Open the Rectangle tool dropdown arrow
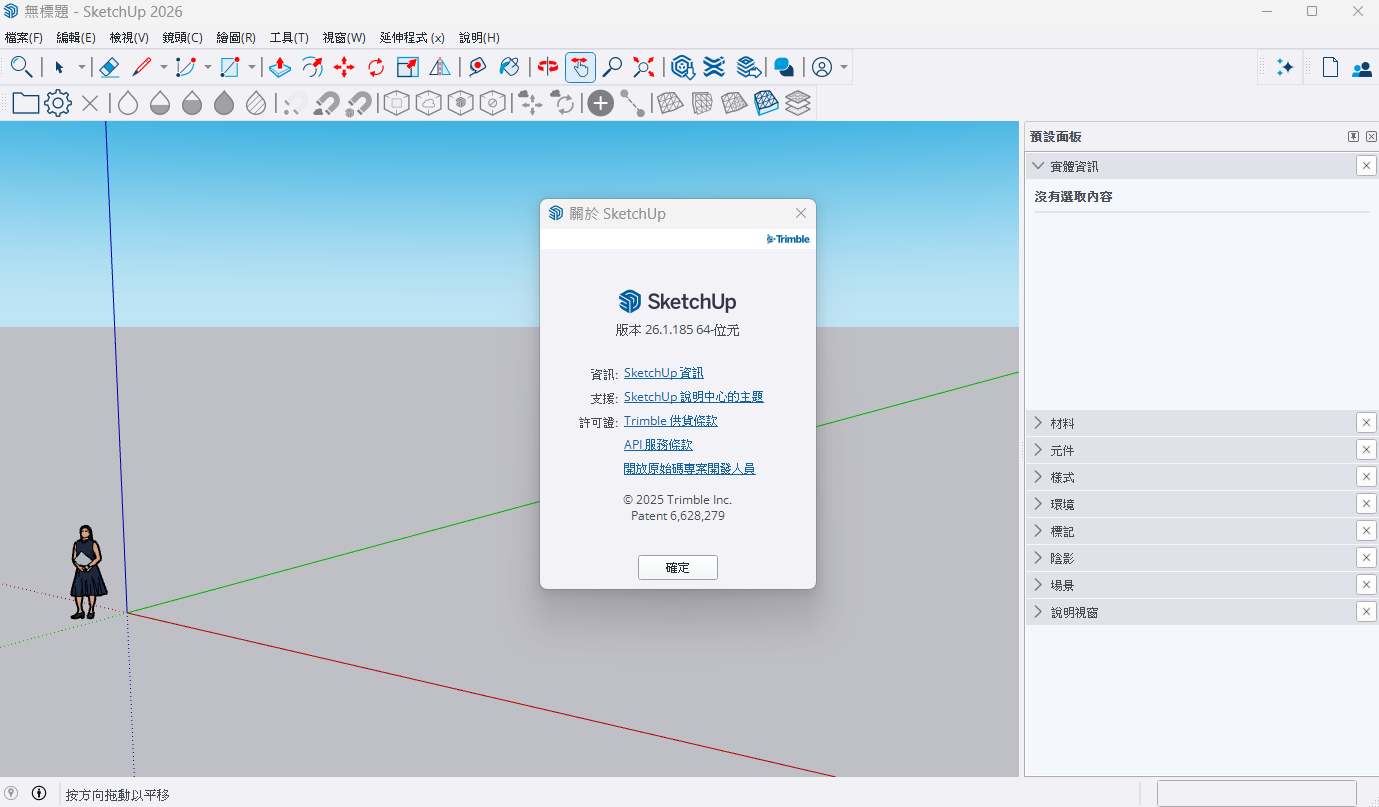This screenshot has width=1379, height=807. [251, 68]
